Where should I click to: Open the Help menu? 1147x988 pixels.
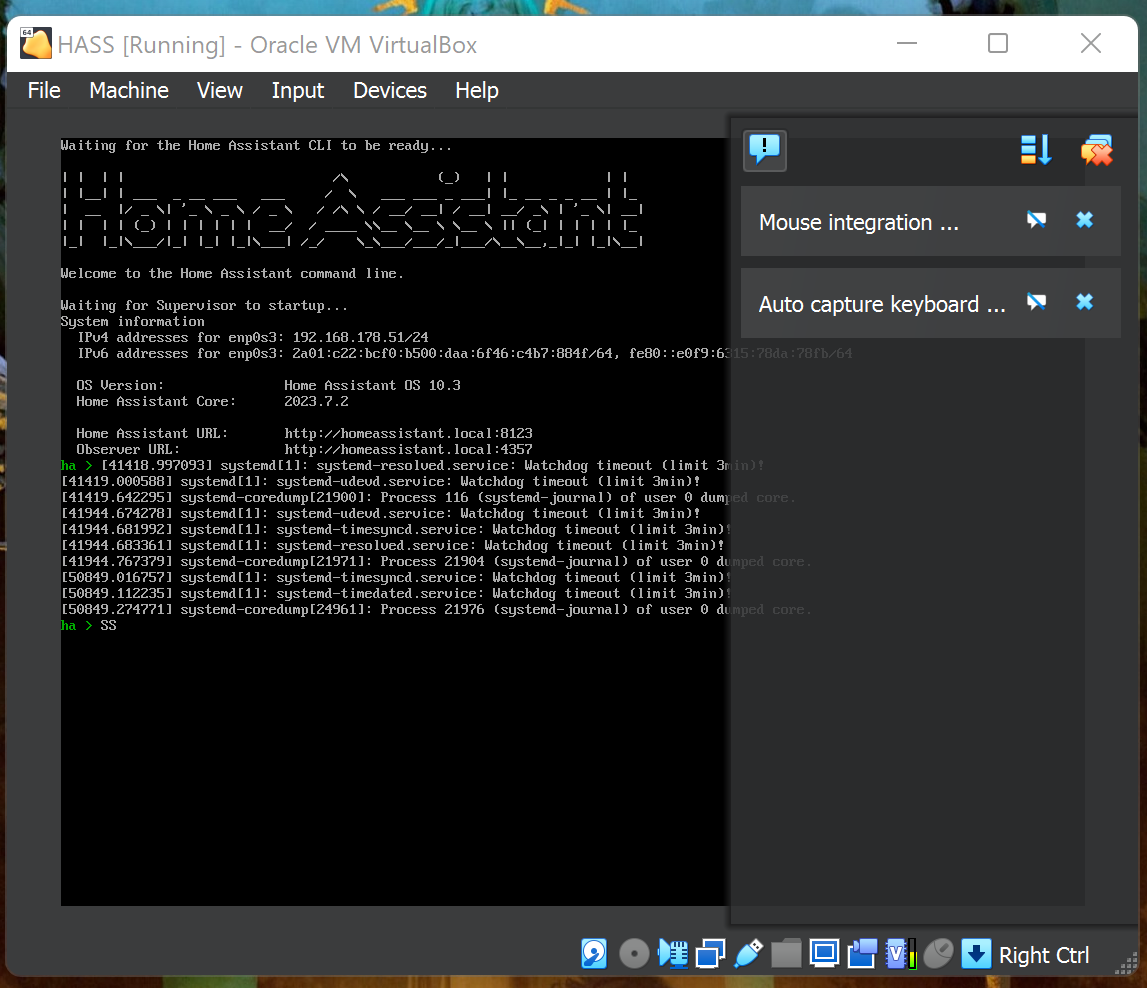coord(477,91)
